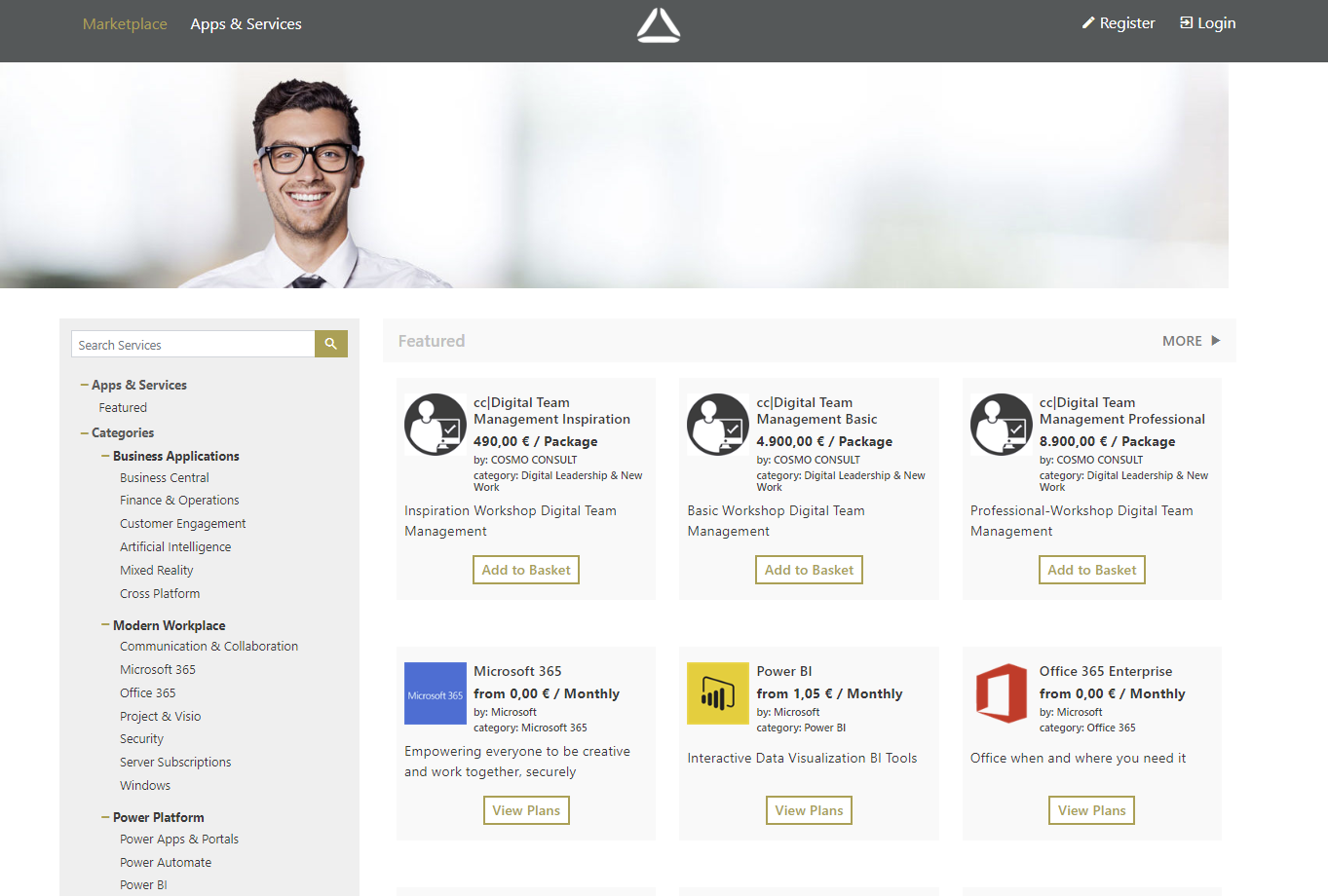Open the Microsoft 365 product icon
Viewport: 1328px width, 896px height.
point(435,693)
